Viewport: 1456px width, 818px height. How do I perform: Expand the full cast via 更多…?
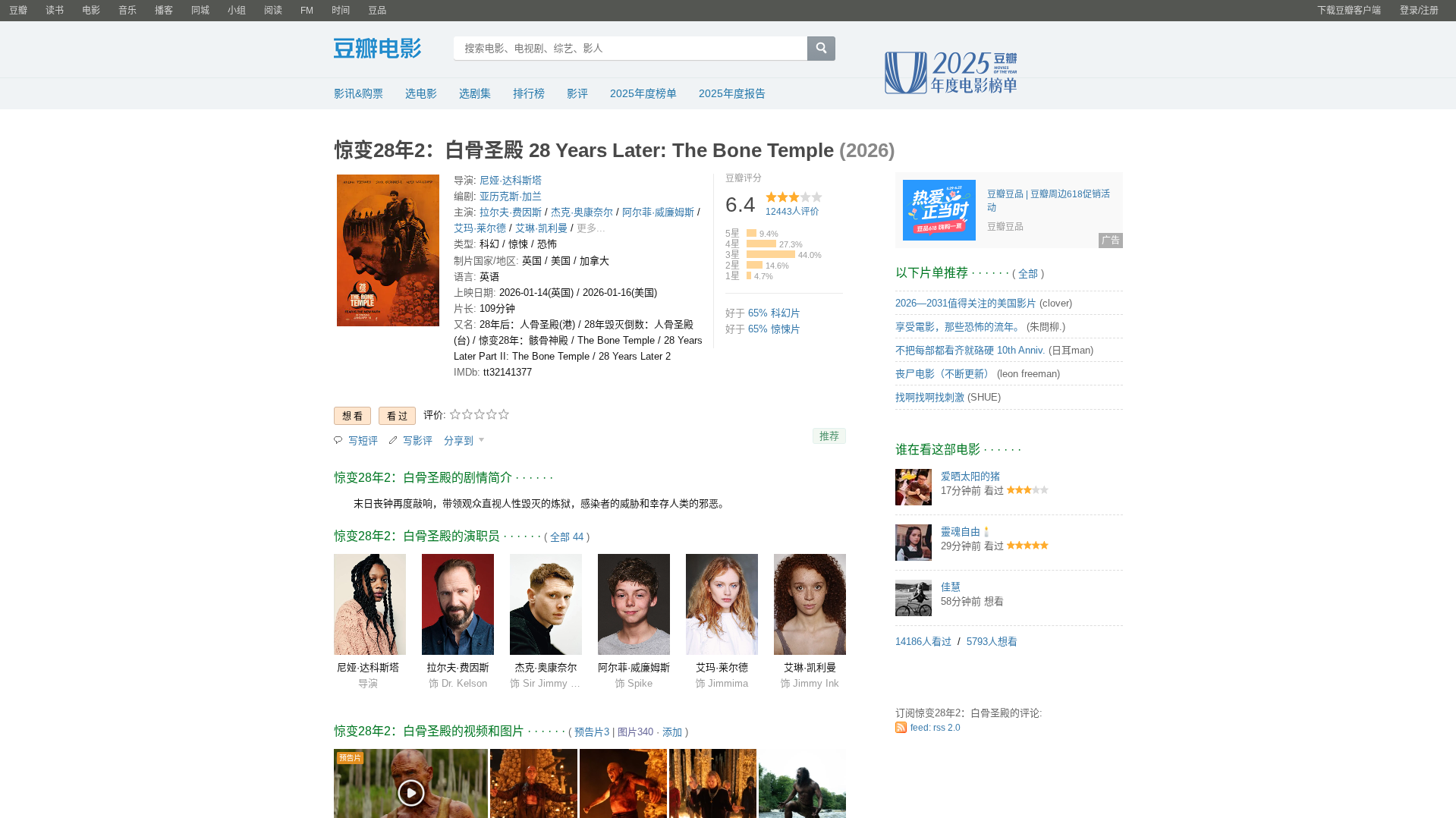tap(591, 228)
